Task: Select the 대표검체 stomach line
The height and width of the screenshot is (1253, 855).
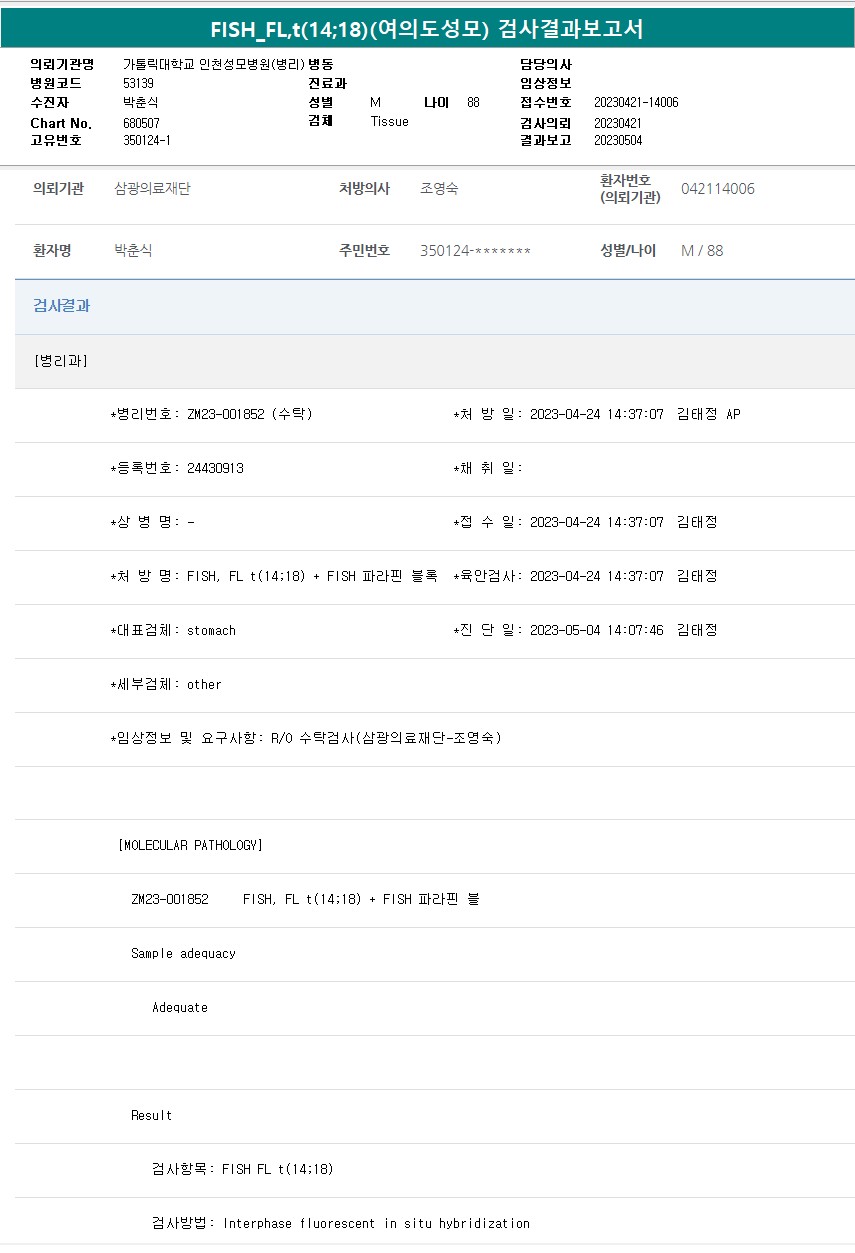Action: (173, 630)
